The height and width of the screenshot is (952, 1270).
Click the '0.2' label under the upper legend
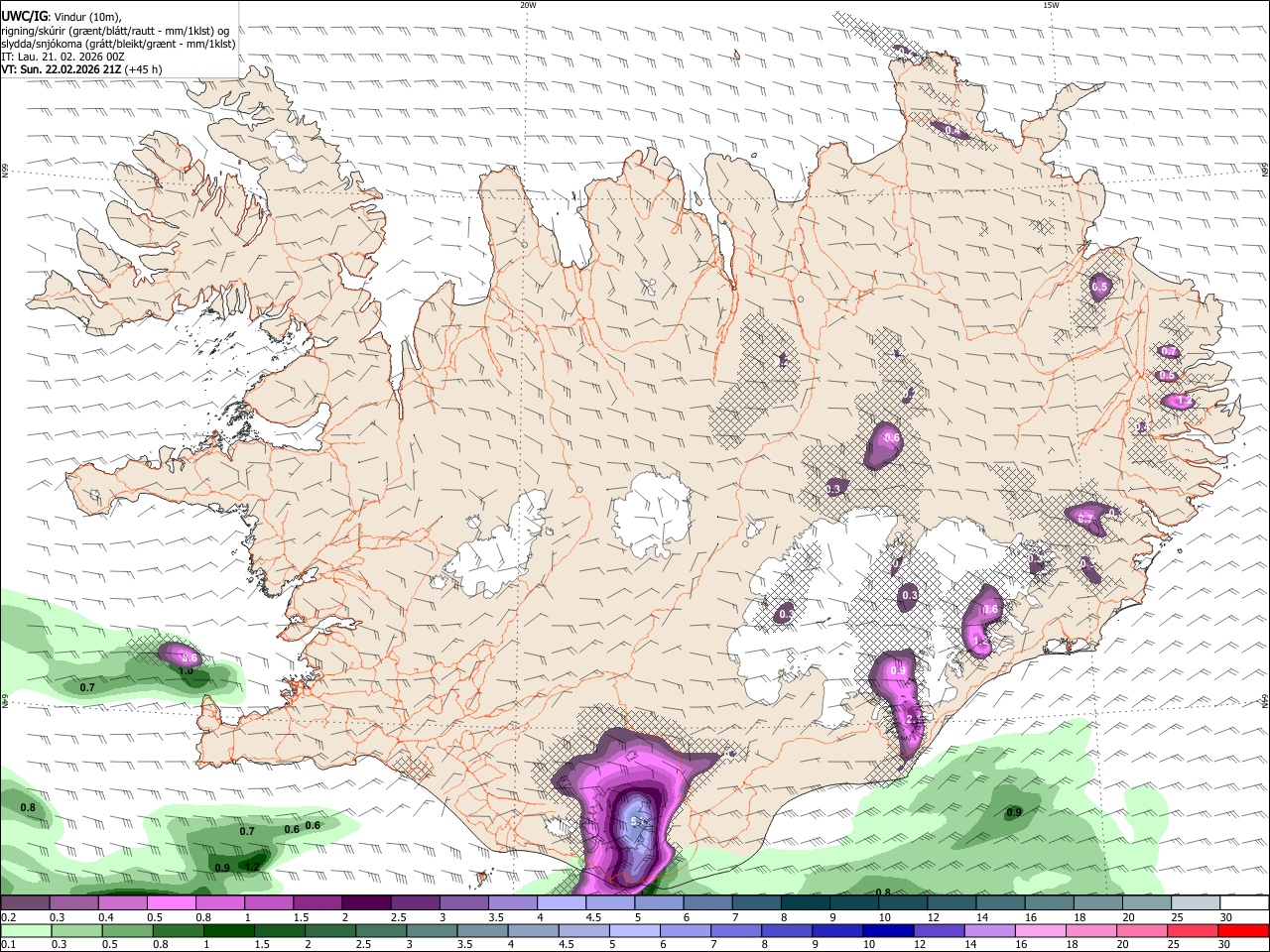pos(8,918)
